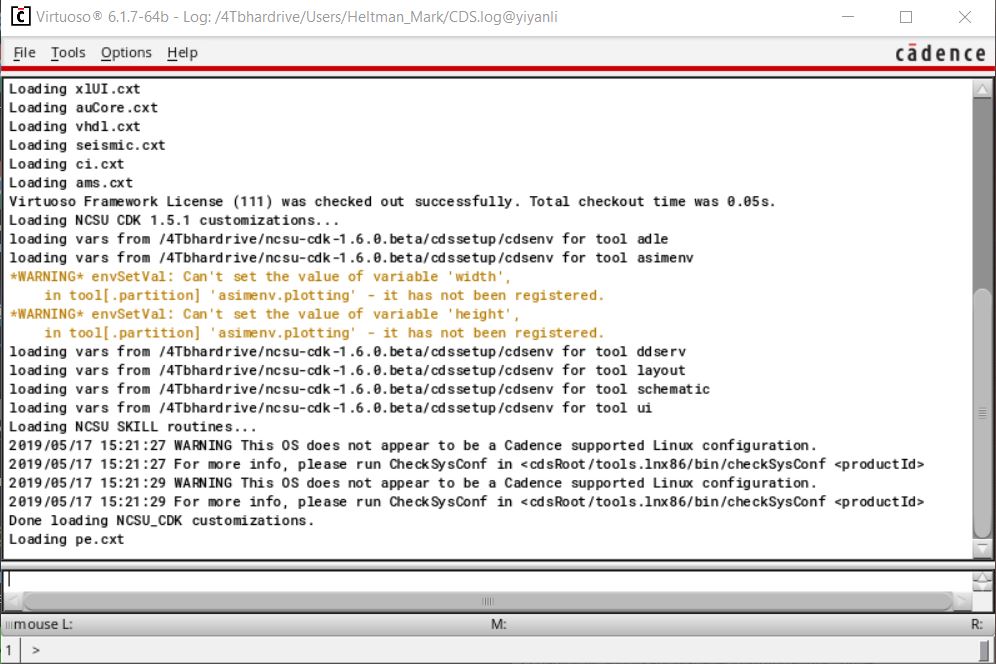Minimize the Virtuoso log window
996x664 pixels.
[x=847, y=17]
